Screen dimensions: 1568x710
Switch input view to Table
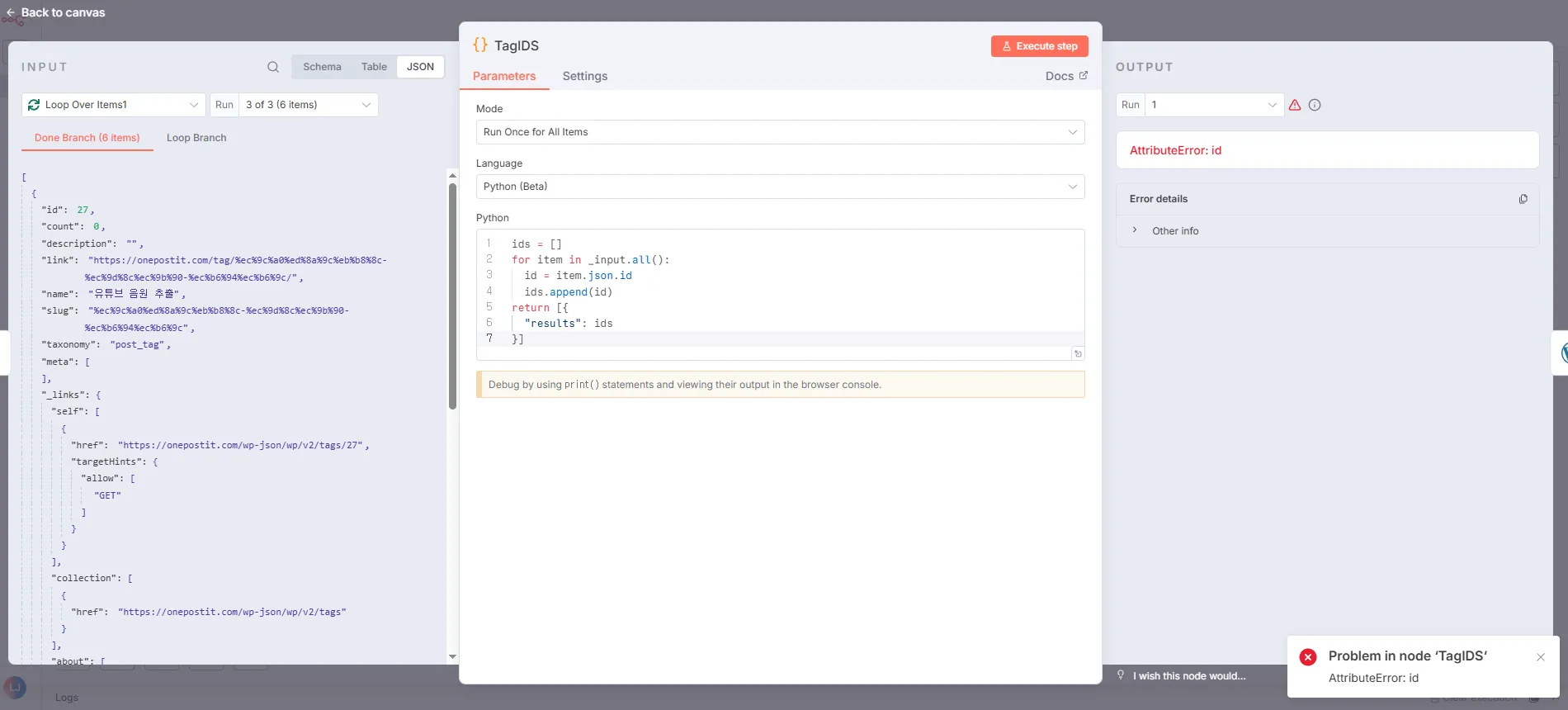(x=374, y=67)
